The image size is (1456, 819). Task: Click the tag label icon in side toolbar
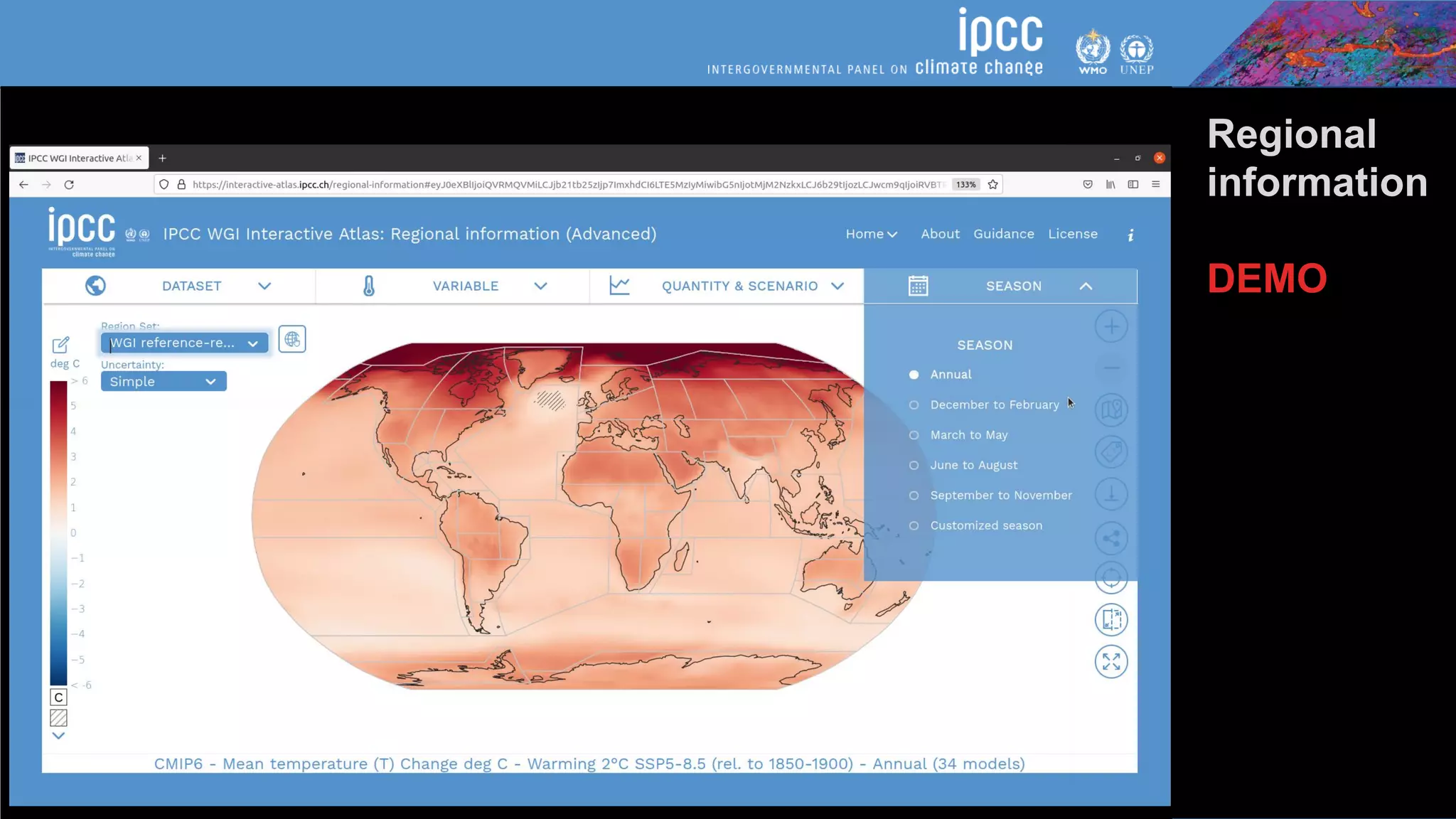tap(1111, 451)
